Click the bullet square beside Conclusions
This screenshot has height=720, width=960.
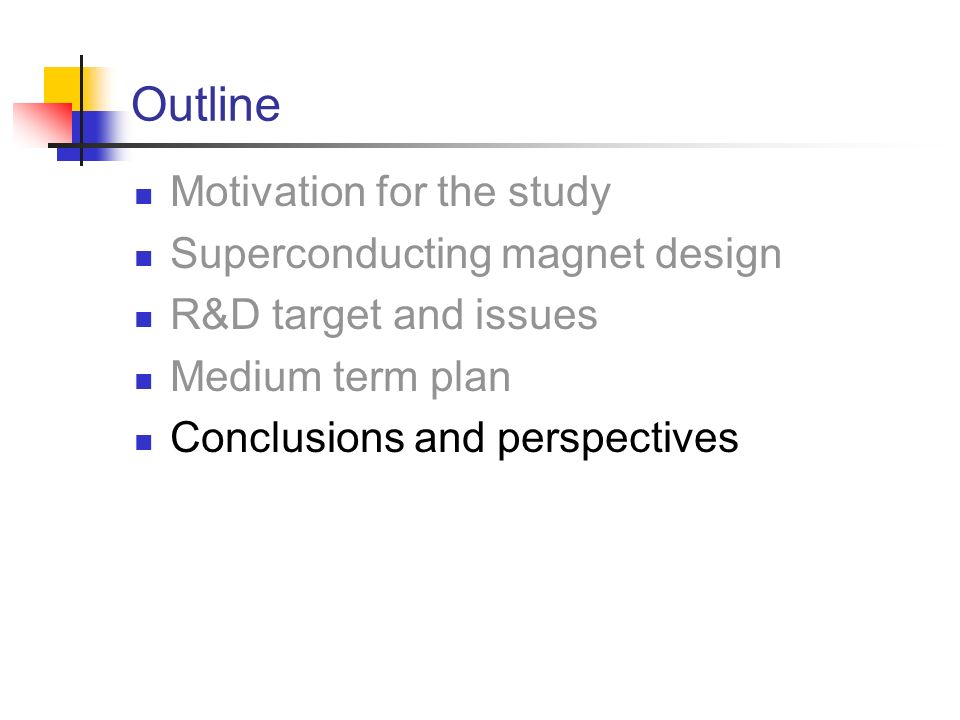point(143,443)
